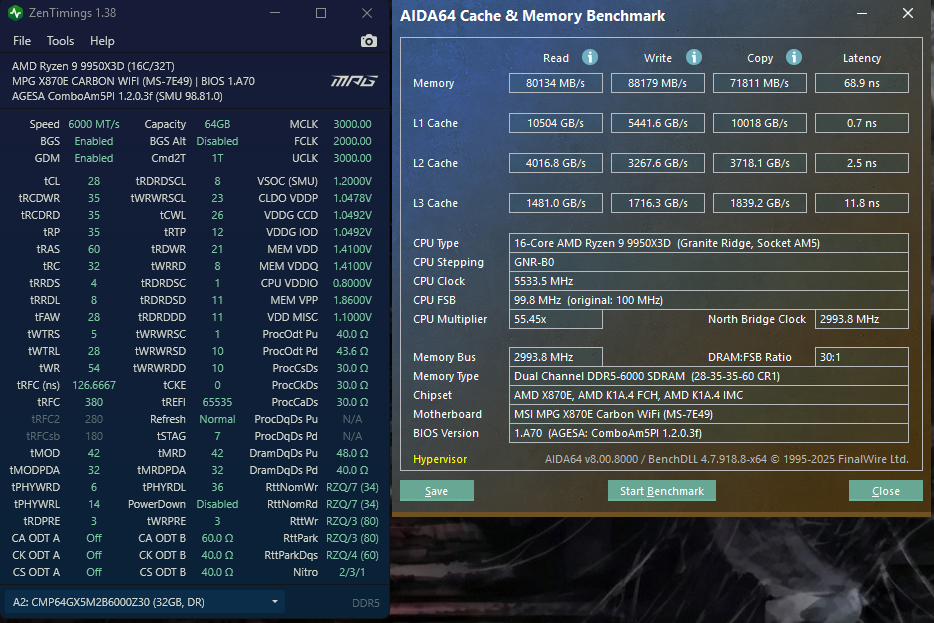The height and width of the screenshot is (623, 934).
Task: Click Start Benchmark button
Action: [x=662, y=491]
